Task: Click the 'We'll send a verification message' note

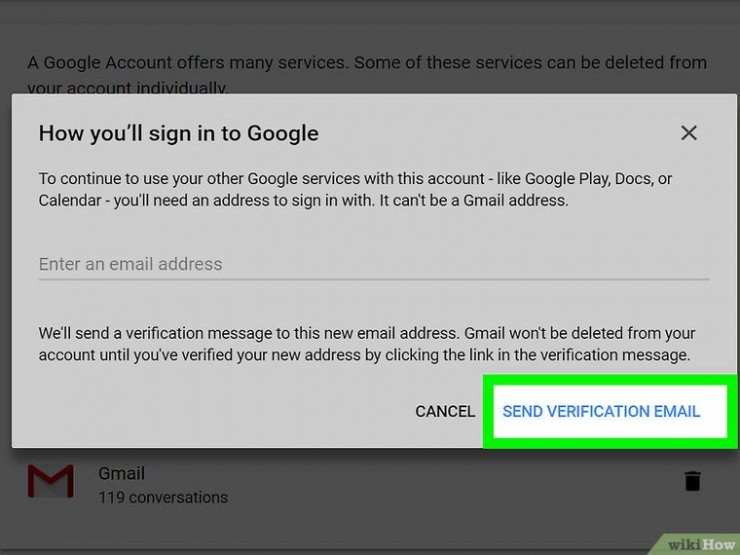Action: tap(366, 343)
